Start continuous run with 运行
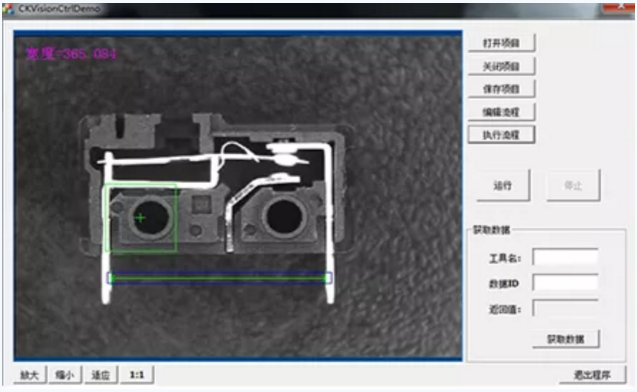The image size is (637, 392). [x=503, y=186]
